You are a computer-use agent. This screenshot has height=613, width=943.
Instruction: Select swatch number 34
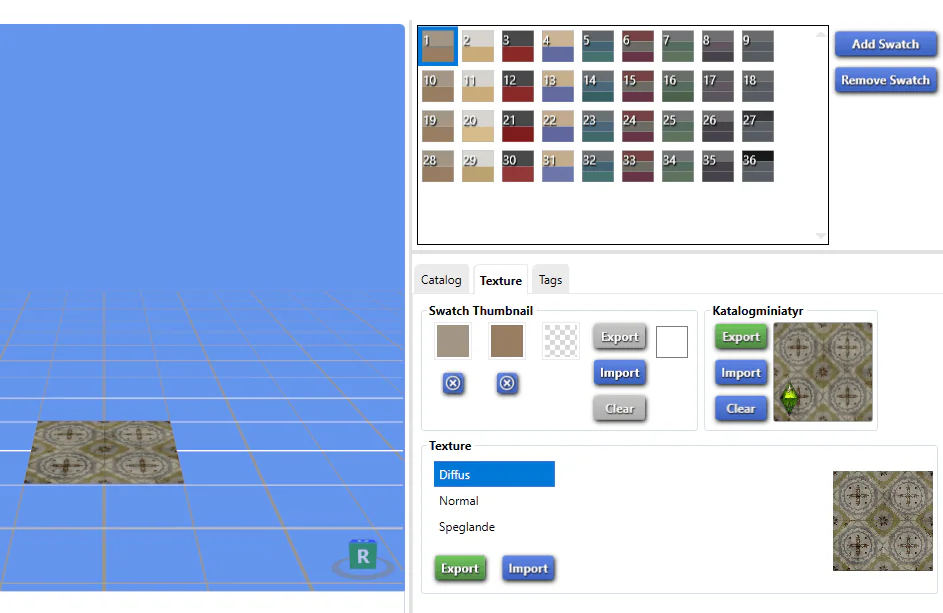coord(678,166)
